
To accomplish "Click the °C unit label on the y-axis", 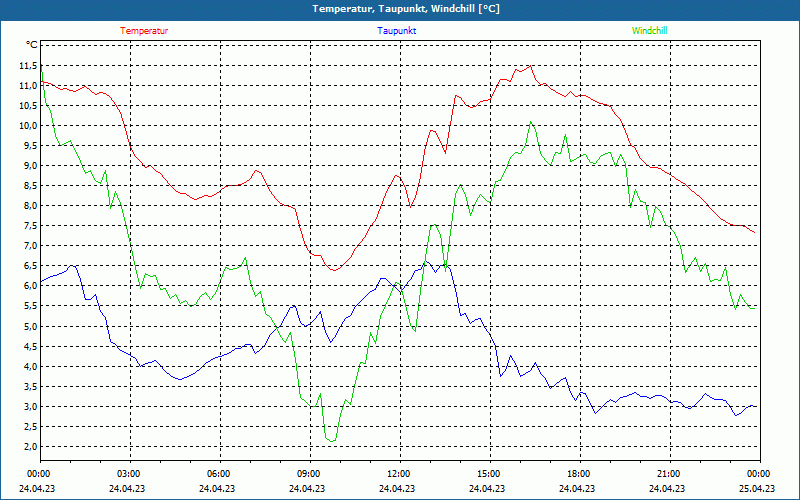I will click(32, 45).
